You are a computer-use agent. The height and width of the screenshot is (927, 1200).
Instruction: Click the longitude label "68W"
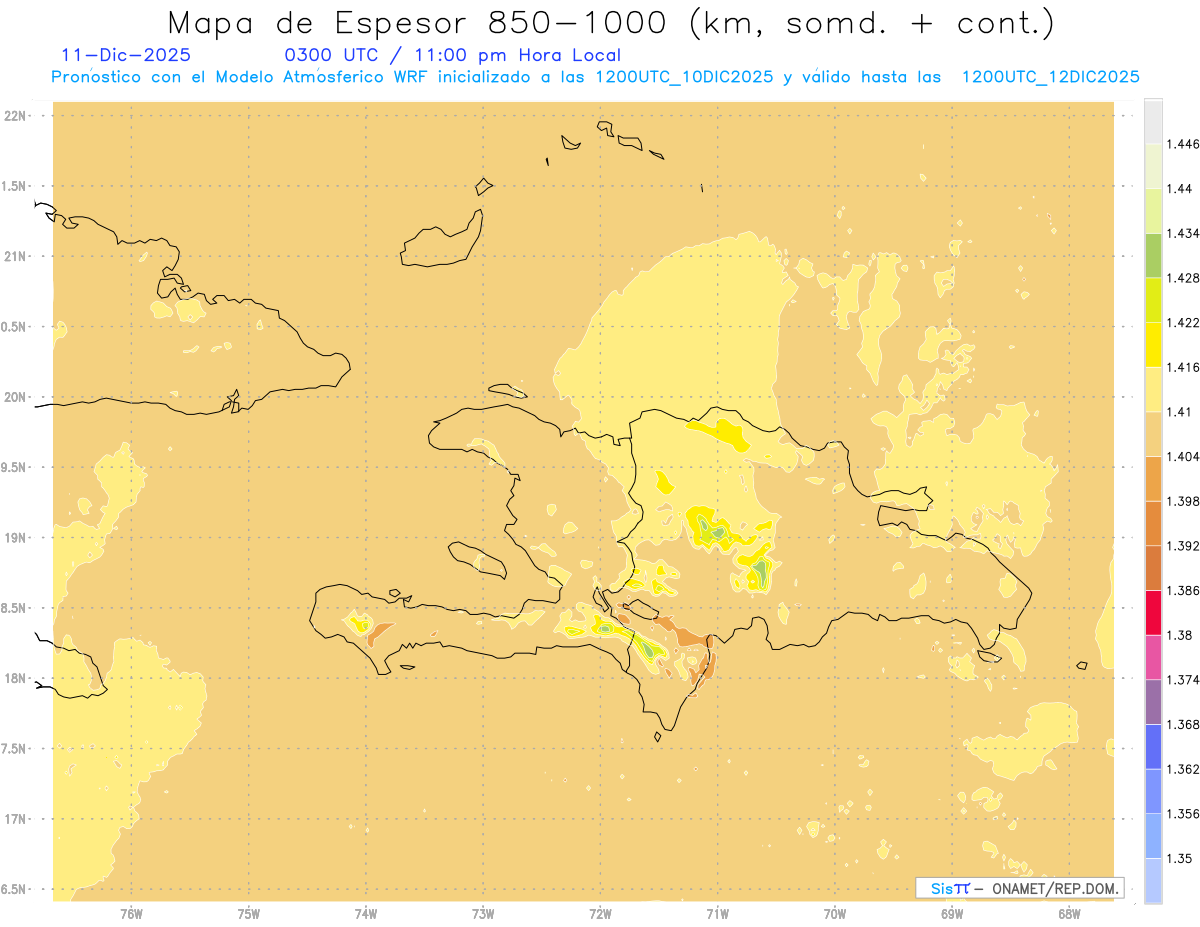(x=1069, y=913)
